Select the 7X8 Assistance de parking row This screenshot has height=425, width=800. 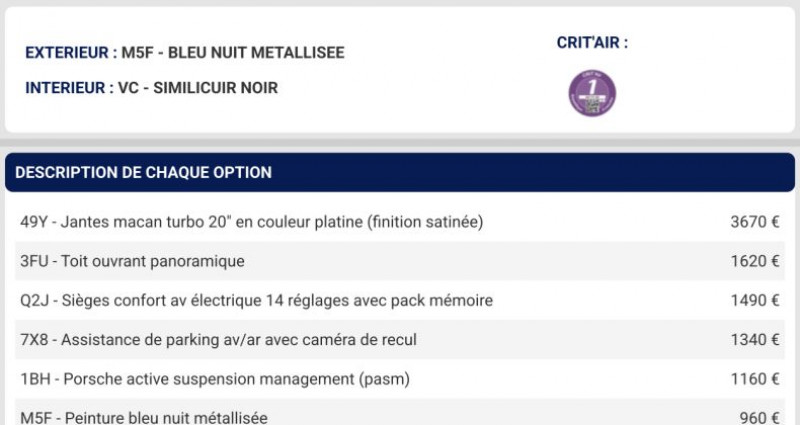pyautogui.click(x=399, y=340)
